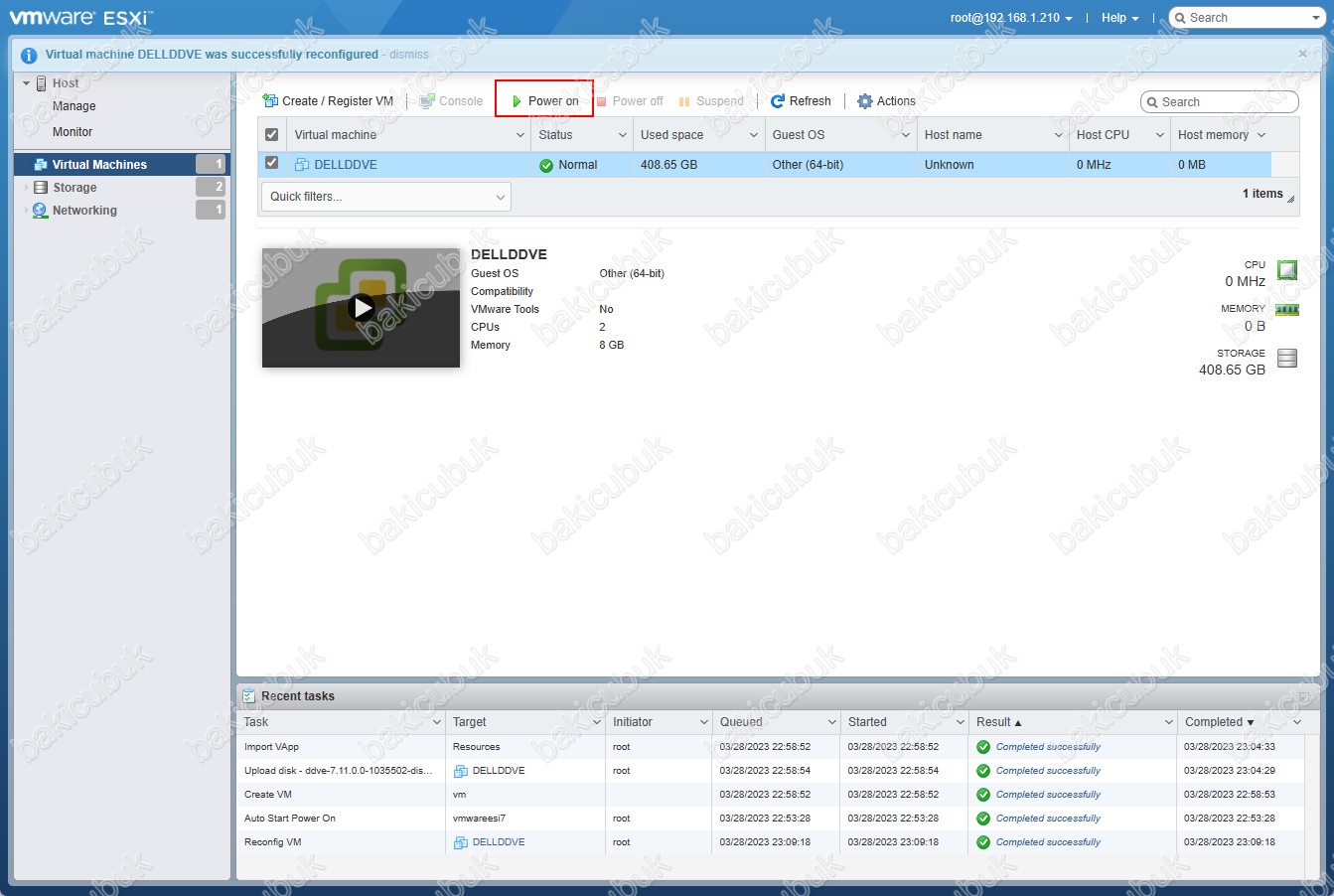Image resolution: width=1334 pixels, height=896 pixels.
Task: Expand the Networking tree node
Action: pos(26,210)
